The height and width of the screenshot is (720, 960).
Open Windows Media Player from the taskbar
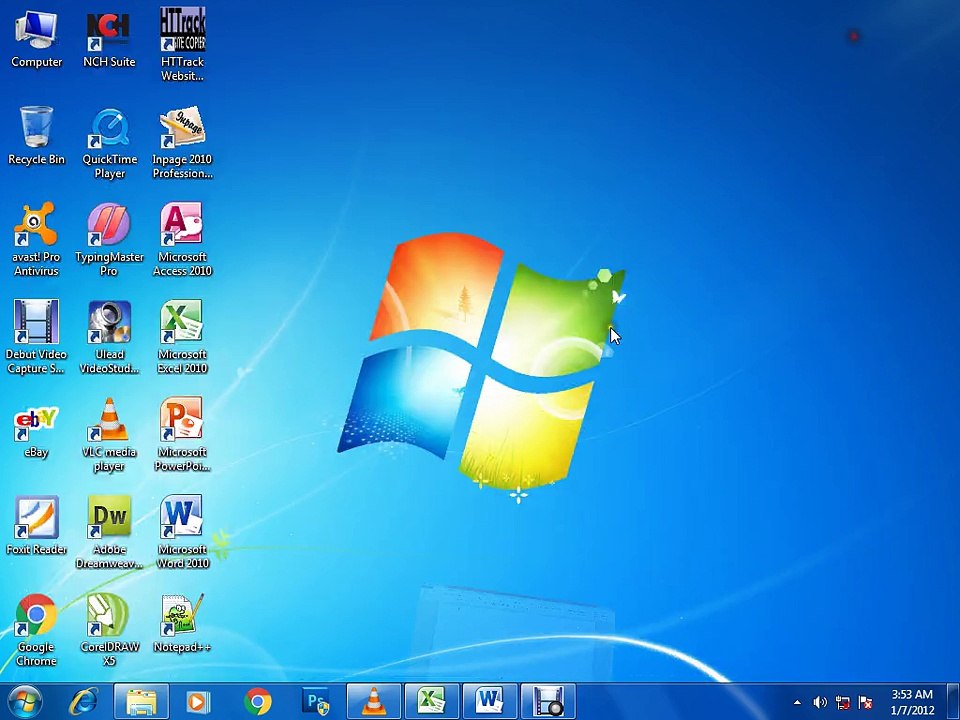pos(198,702)
